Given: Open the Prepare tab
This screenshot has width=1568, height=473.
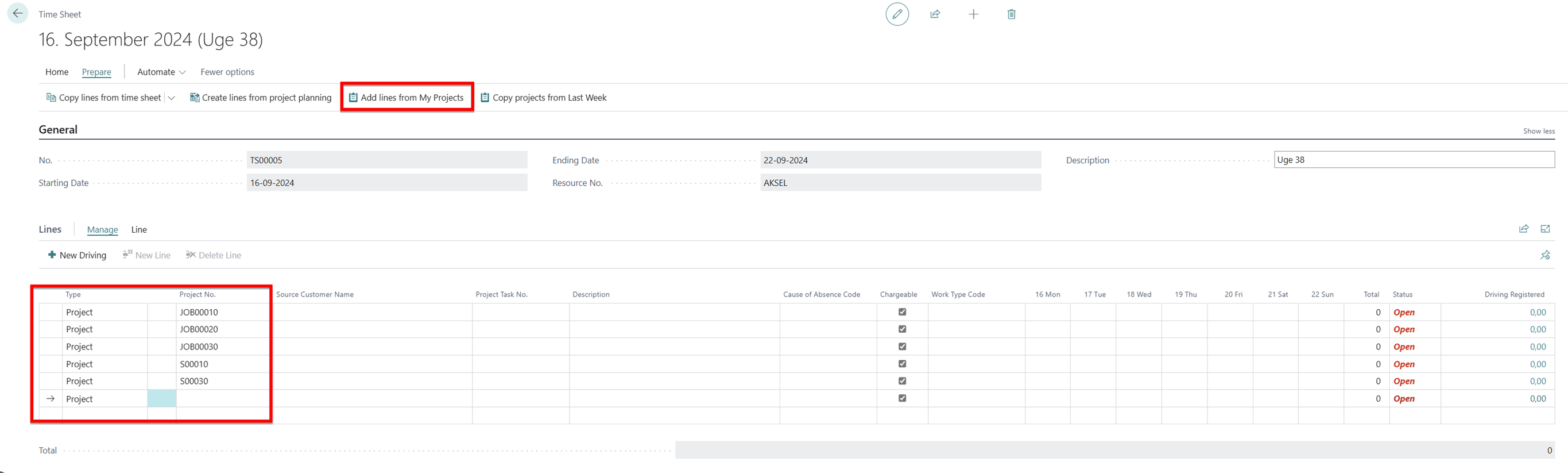Looking at the screenshot, I should pyautogui.click(x=96, y=72).
